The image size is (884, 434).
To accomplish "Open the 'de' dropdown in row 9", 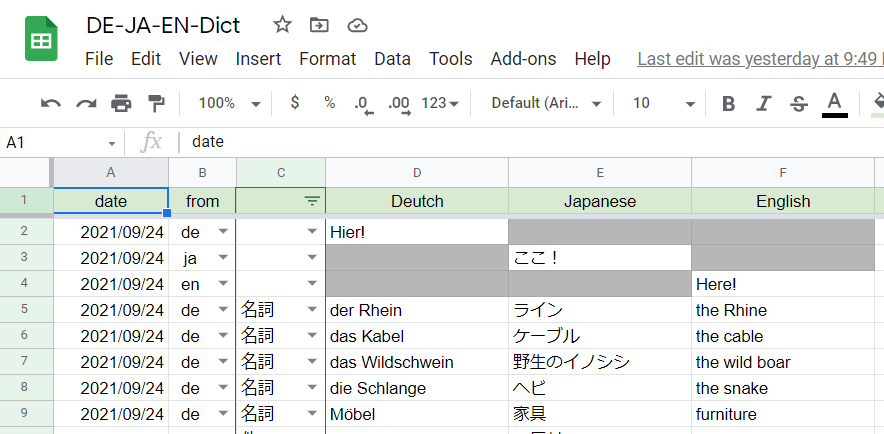I will tap(223, 413).
